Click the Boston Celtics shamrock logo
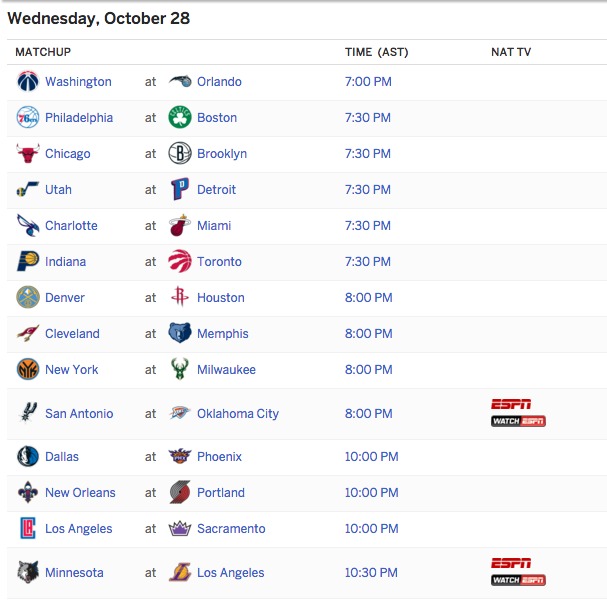The height and width of the screenshot is (606, 607). (180, 117)
